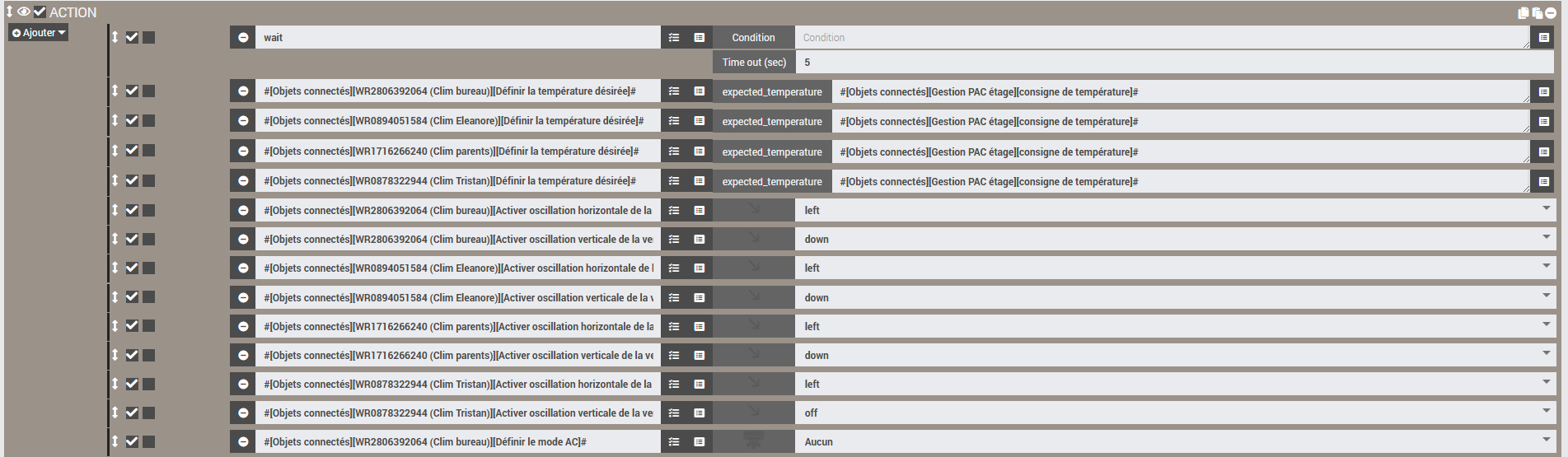This screenshot has height=457, width=1568.
Task: Remove the wait action using its minus button
Action: pos(243,37)
